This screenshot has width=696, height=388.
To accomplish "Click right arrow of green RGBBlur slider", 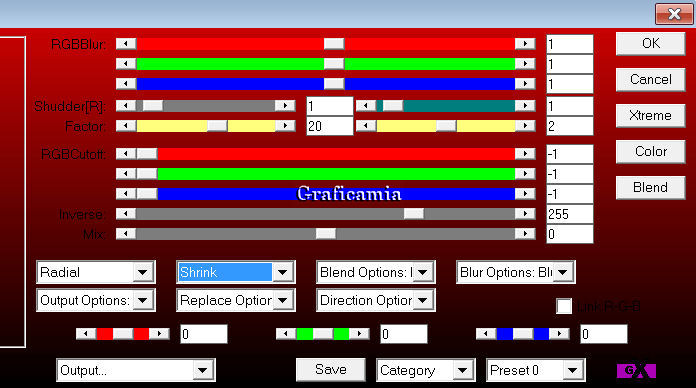I will pyautogui.click(x=525, y=63).
